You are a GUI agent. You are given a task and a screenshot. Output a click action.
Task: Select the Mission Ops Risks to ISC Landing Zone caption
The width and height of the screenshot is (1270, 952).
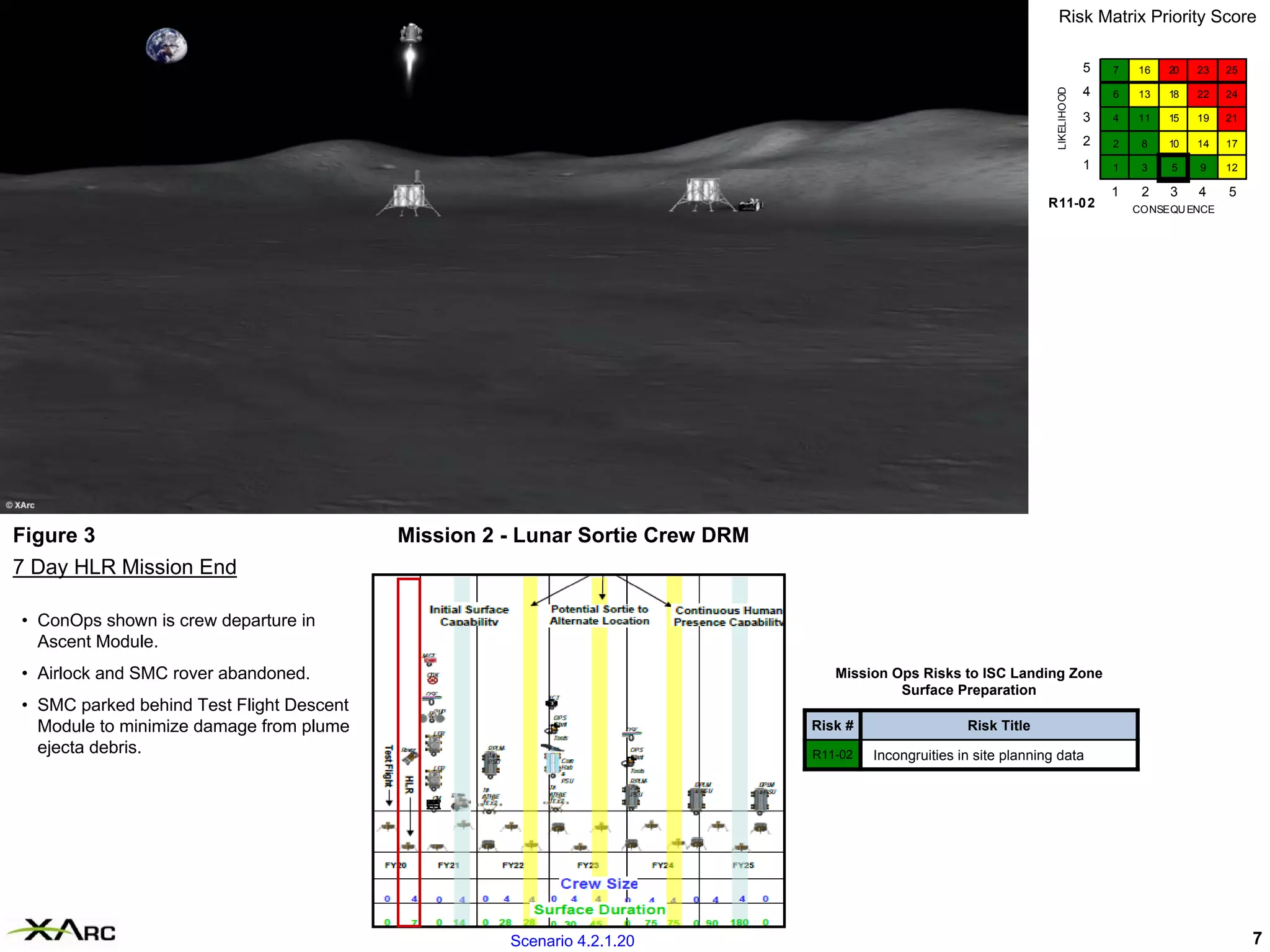(x=968, y=682)
